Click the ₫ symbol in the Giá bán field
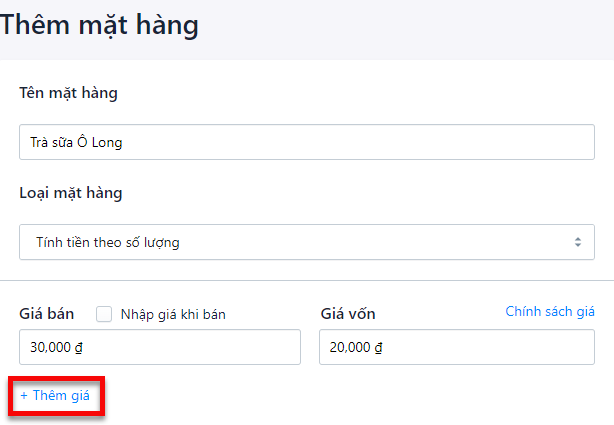The image size is (614, 425). (82, 348)
